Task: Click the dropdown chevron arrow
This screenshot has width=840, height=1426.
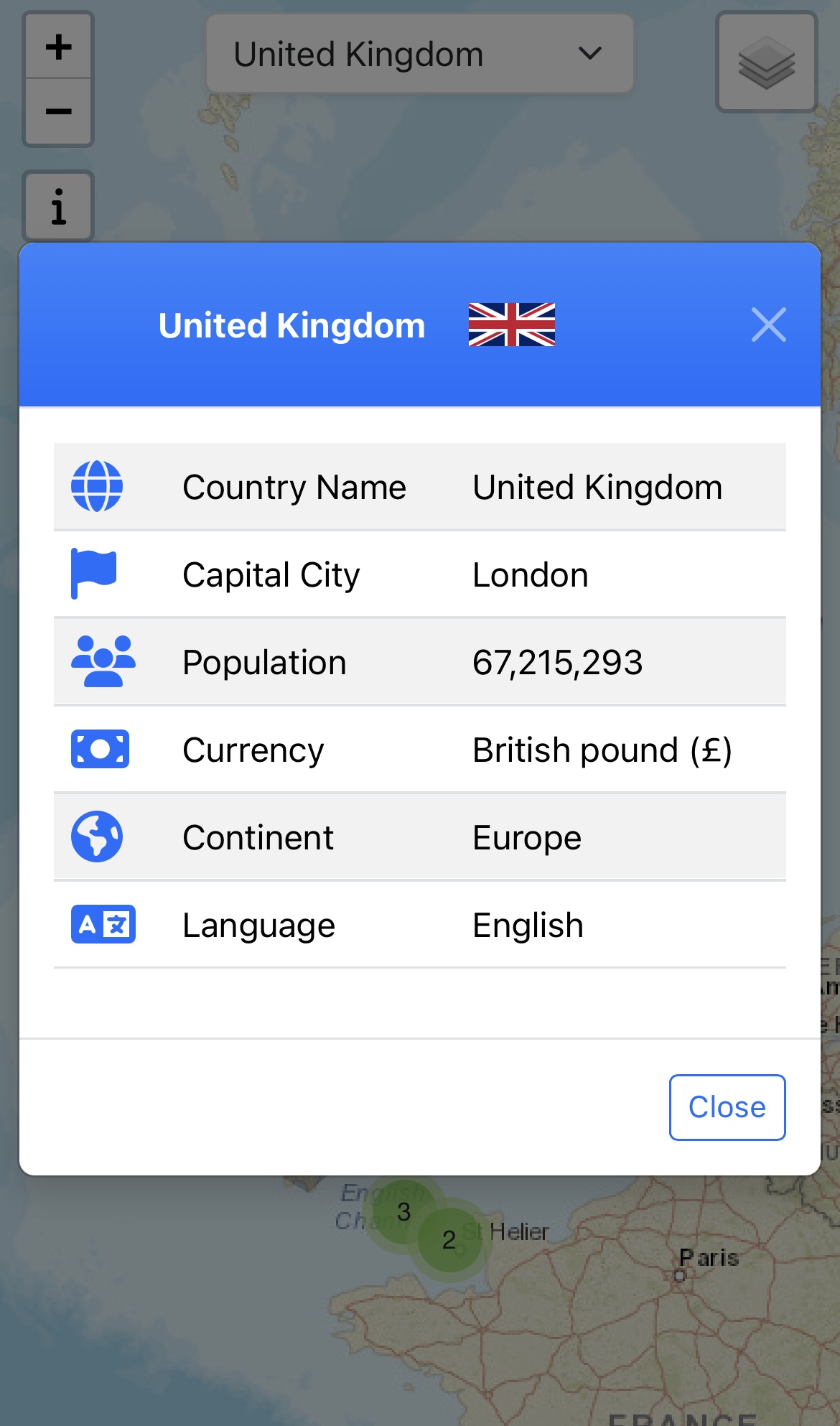Action: tap(590, 54)
